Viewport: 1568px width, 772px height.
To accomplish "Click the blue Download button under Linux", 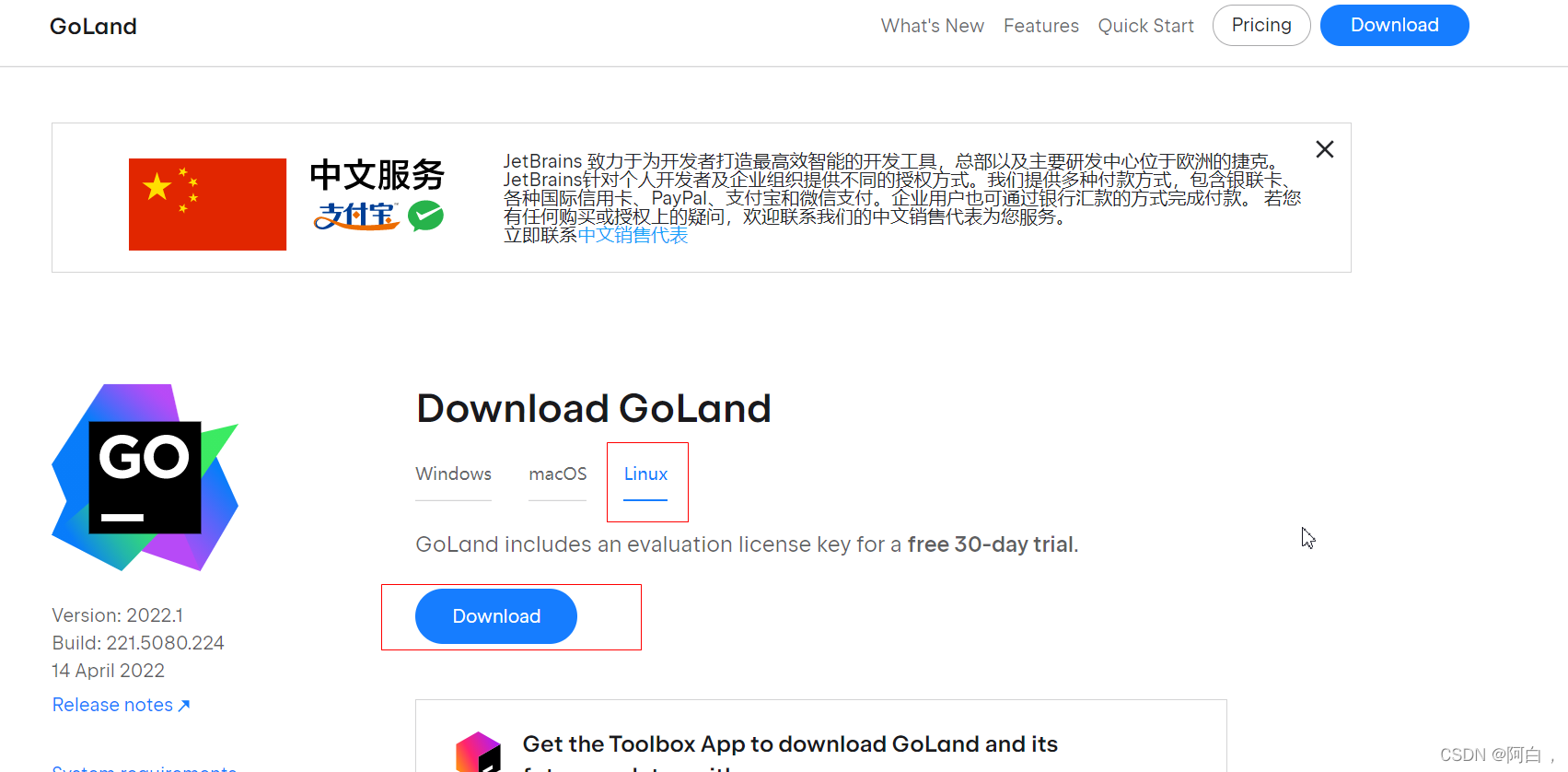I will 496,616.
